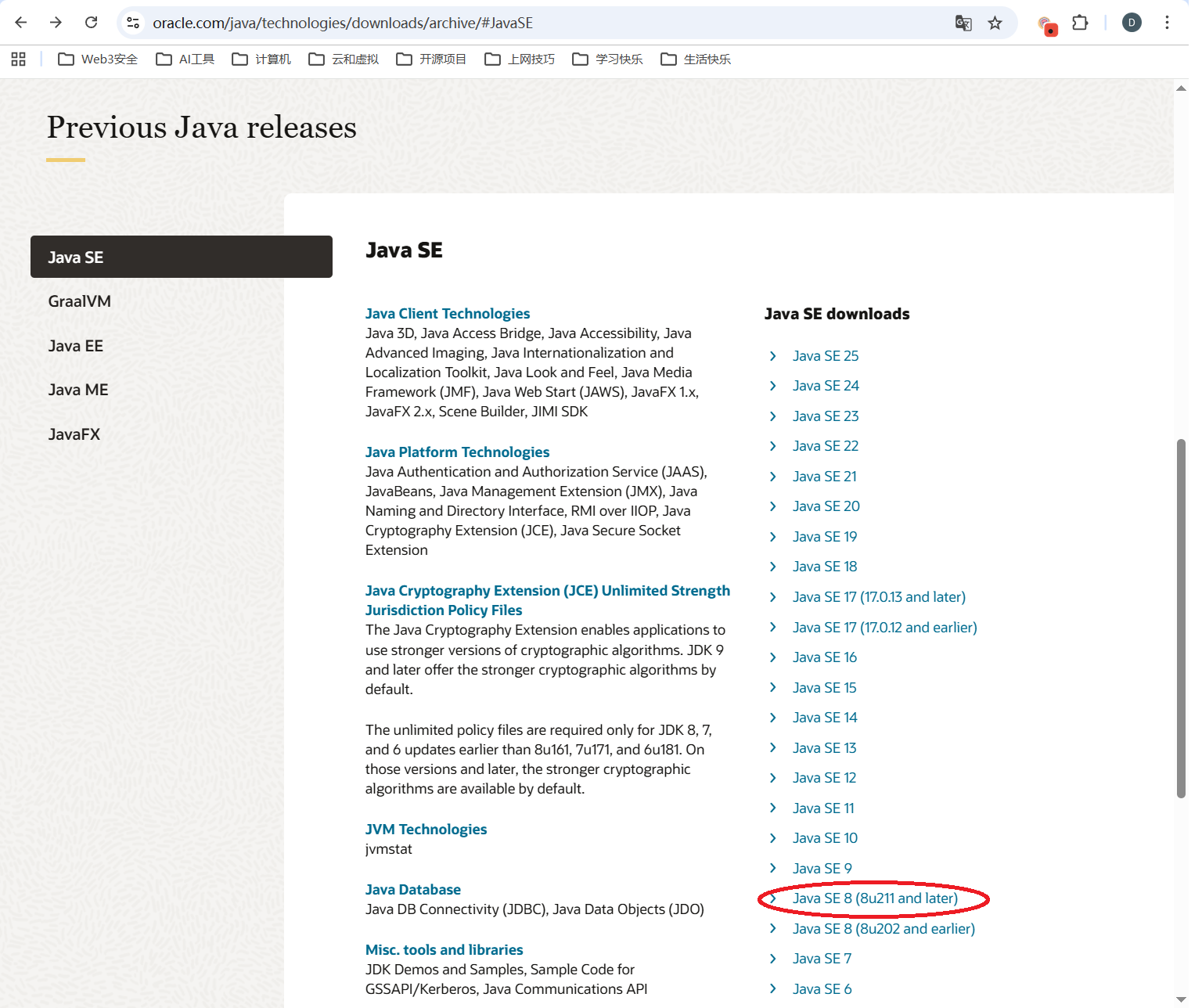This screenshot has width=1202, height=1008.
Task: View site information icon in address bar
Action: pos(134,23)
